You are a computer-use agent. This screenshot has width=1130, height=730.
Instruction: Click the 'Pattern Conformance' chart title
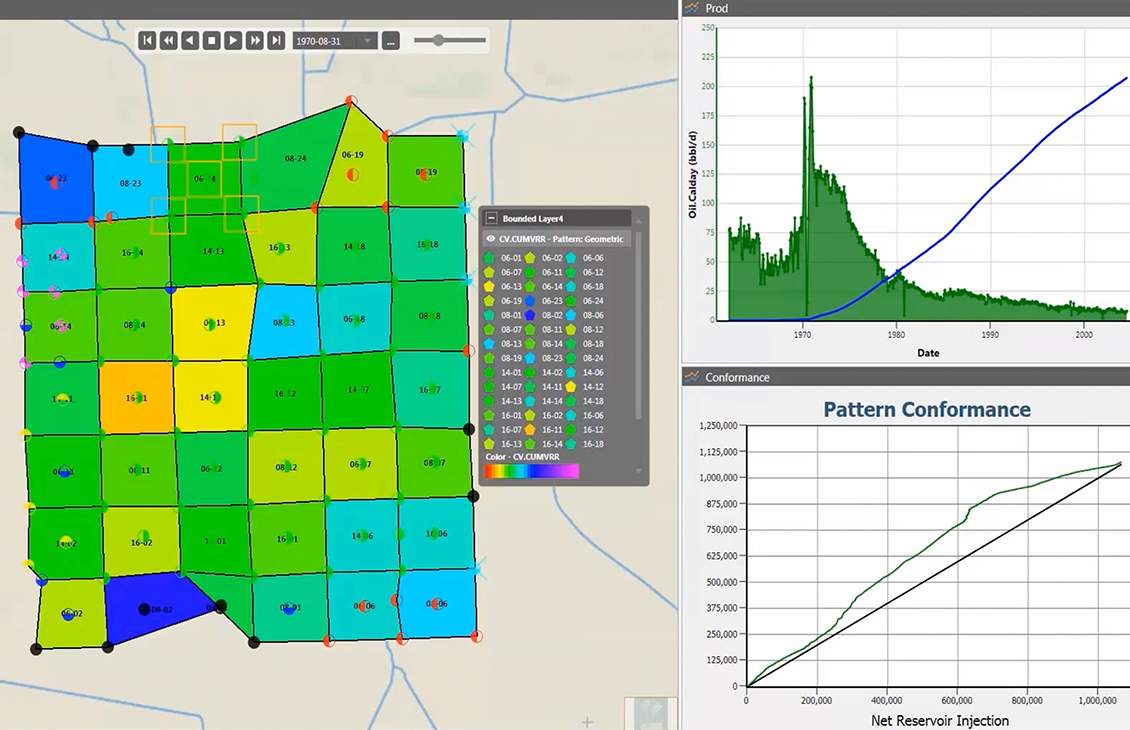click(927, 409)
